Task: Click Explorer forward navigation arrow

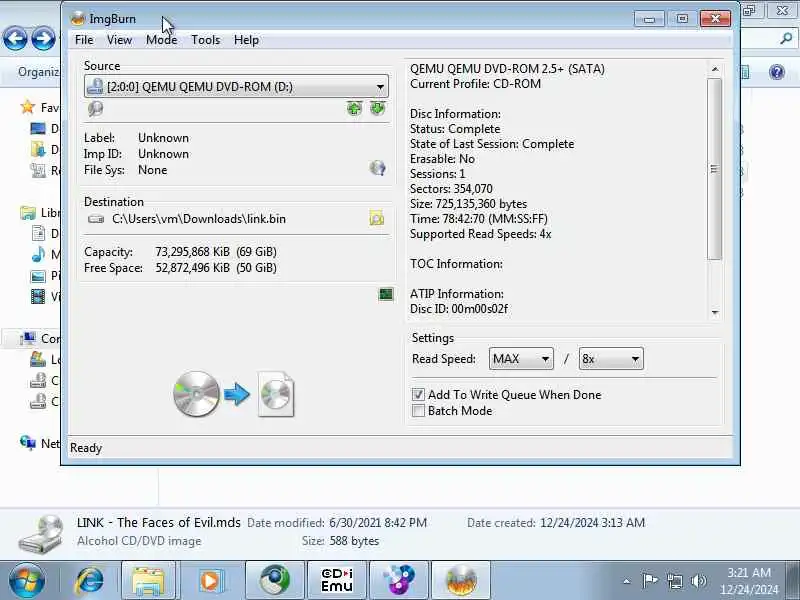Action: (x=43, y=38)
